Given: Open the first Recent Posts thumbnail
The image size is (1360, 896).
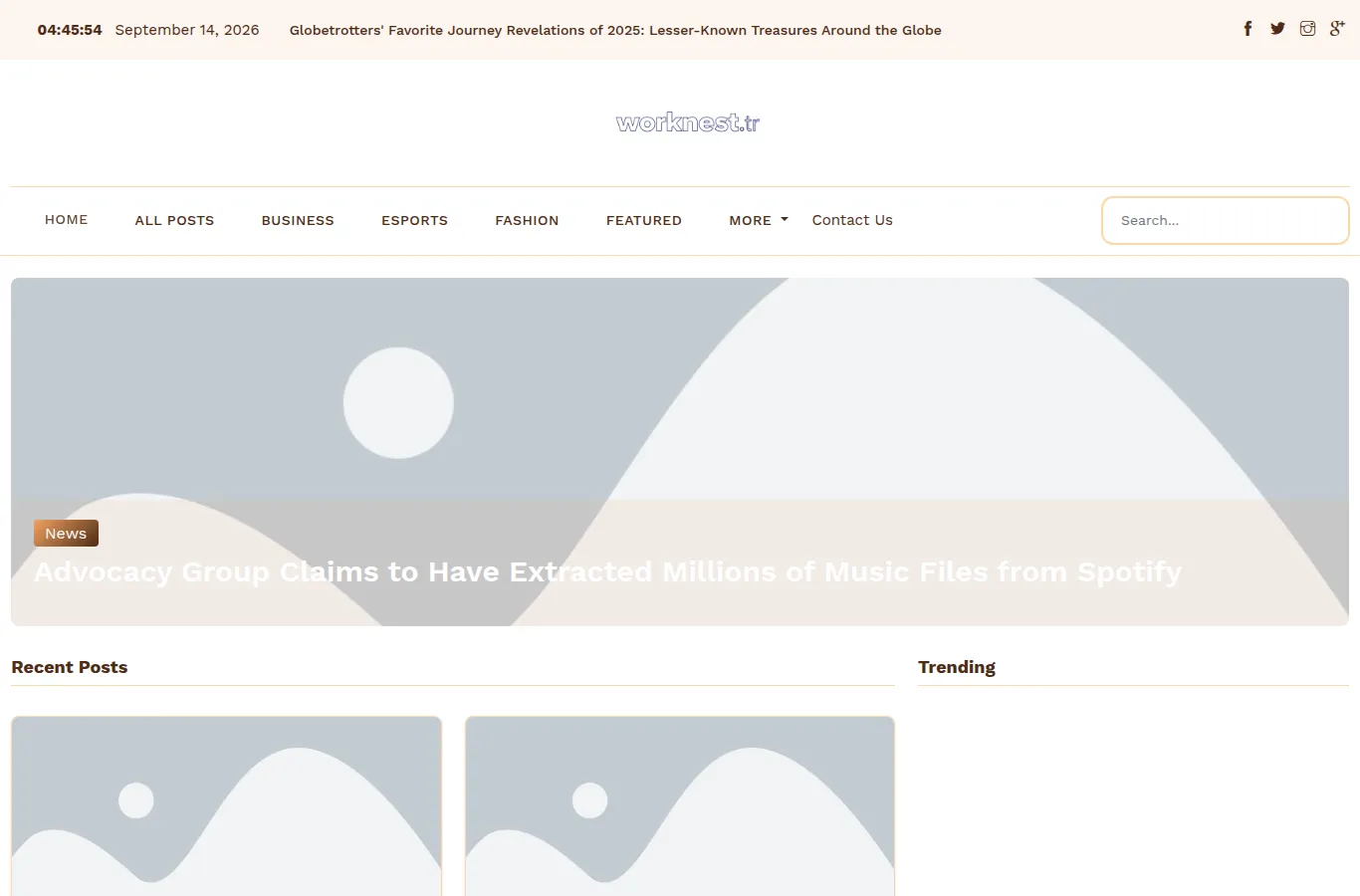Looking at the screenshot, I should 226,806.
